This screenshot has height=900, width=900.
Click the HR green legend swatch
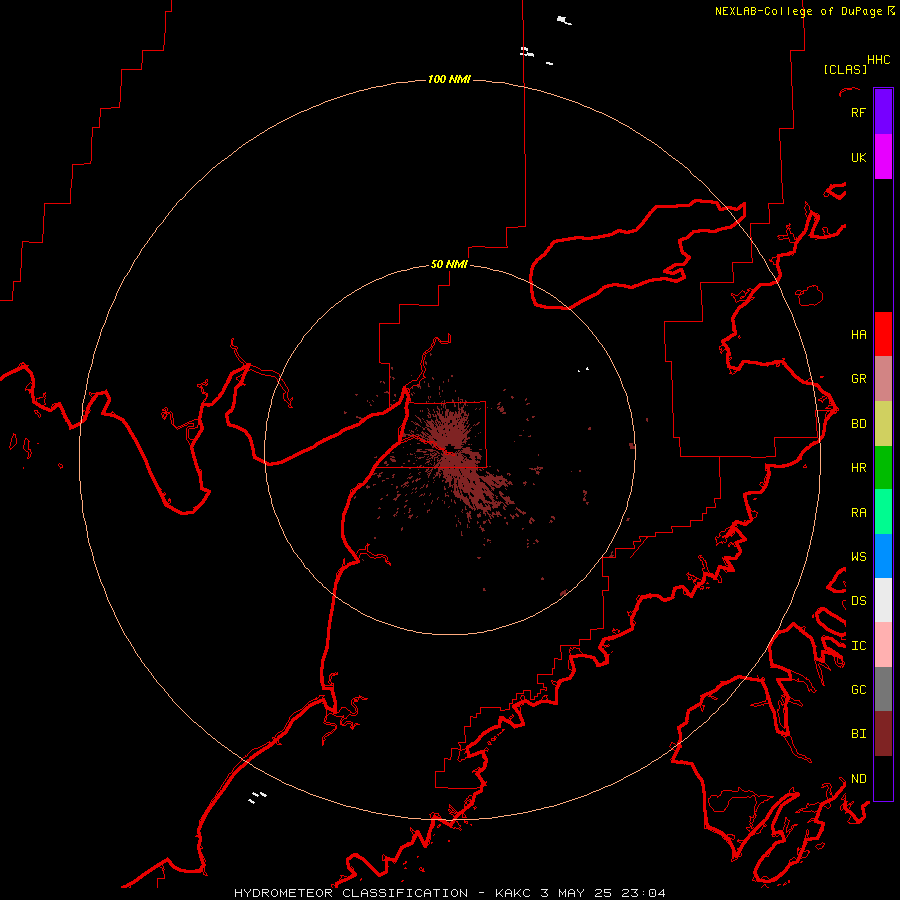pyautogui.click(x=883, y=468)
